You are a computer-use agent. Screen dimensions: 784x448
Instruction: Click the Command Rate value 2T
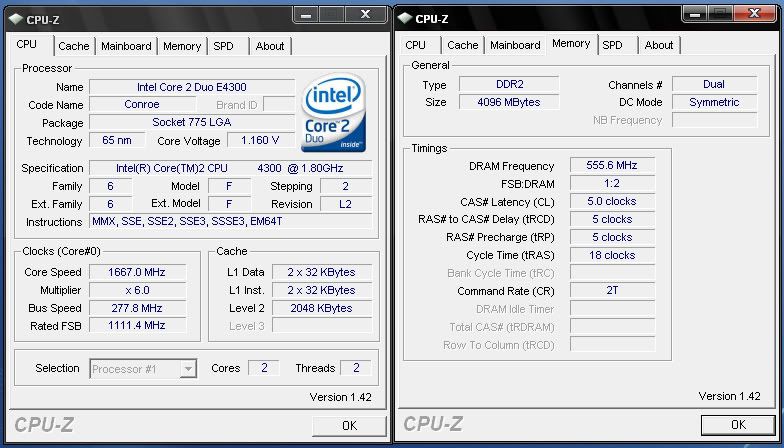[612, 290]
